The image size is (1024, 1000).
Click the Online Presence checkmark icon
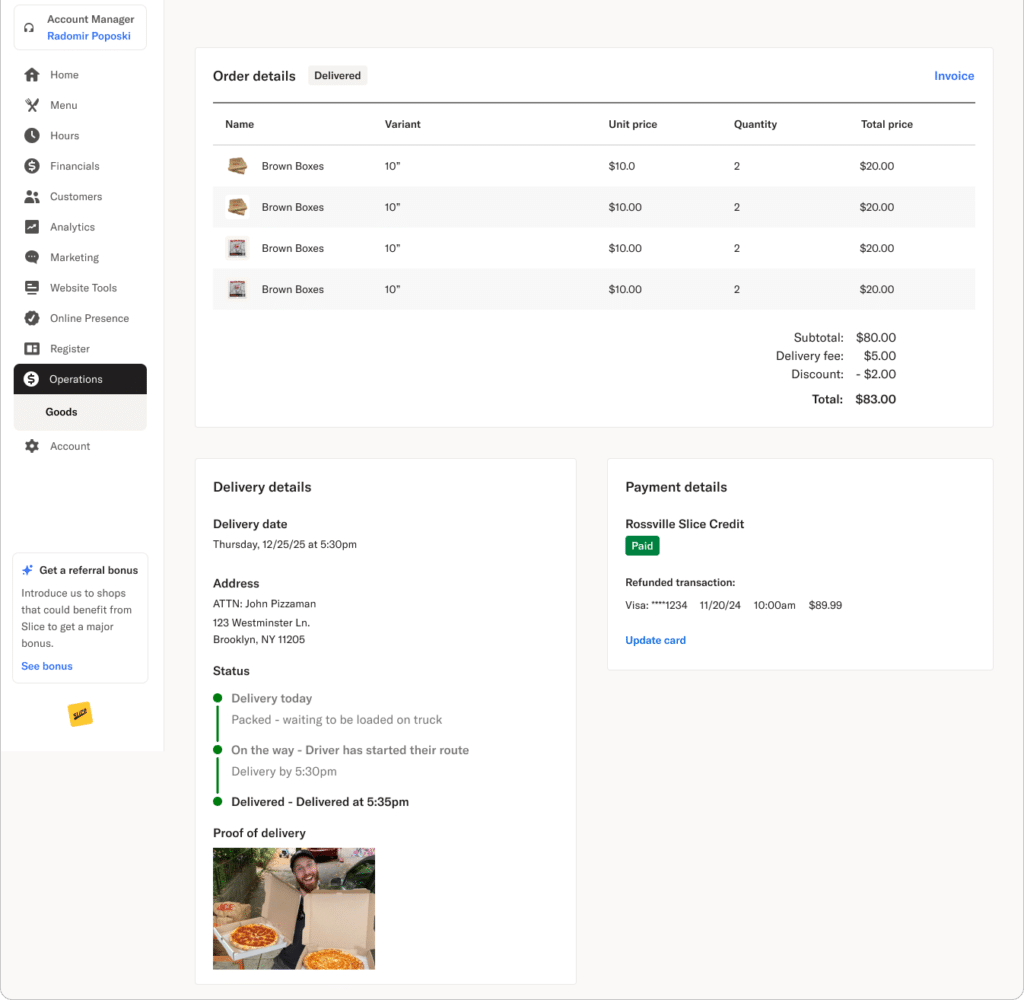[31, 318]
